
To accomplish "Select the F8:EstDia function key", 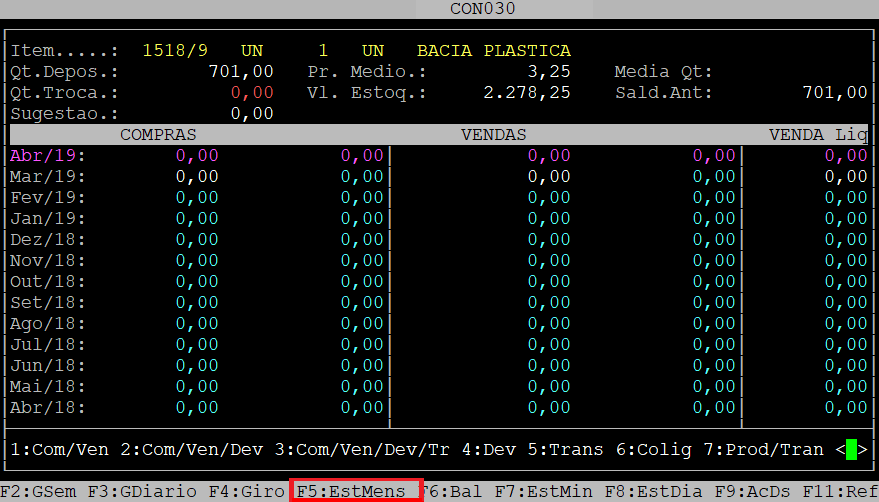I will [x=642, y=491].
